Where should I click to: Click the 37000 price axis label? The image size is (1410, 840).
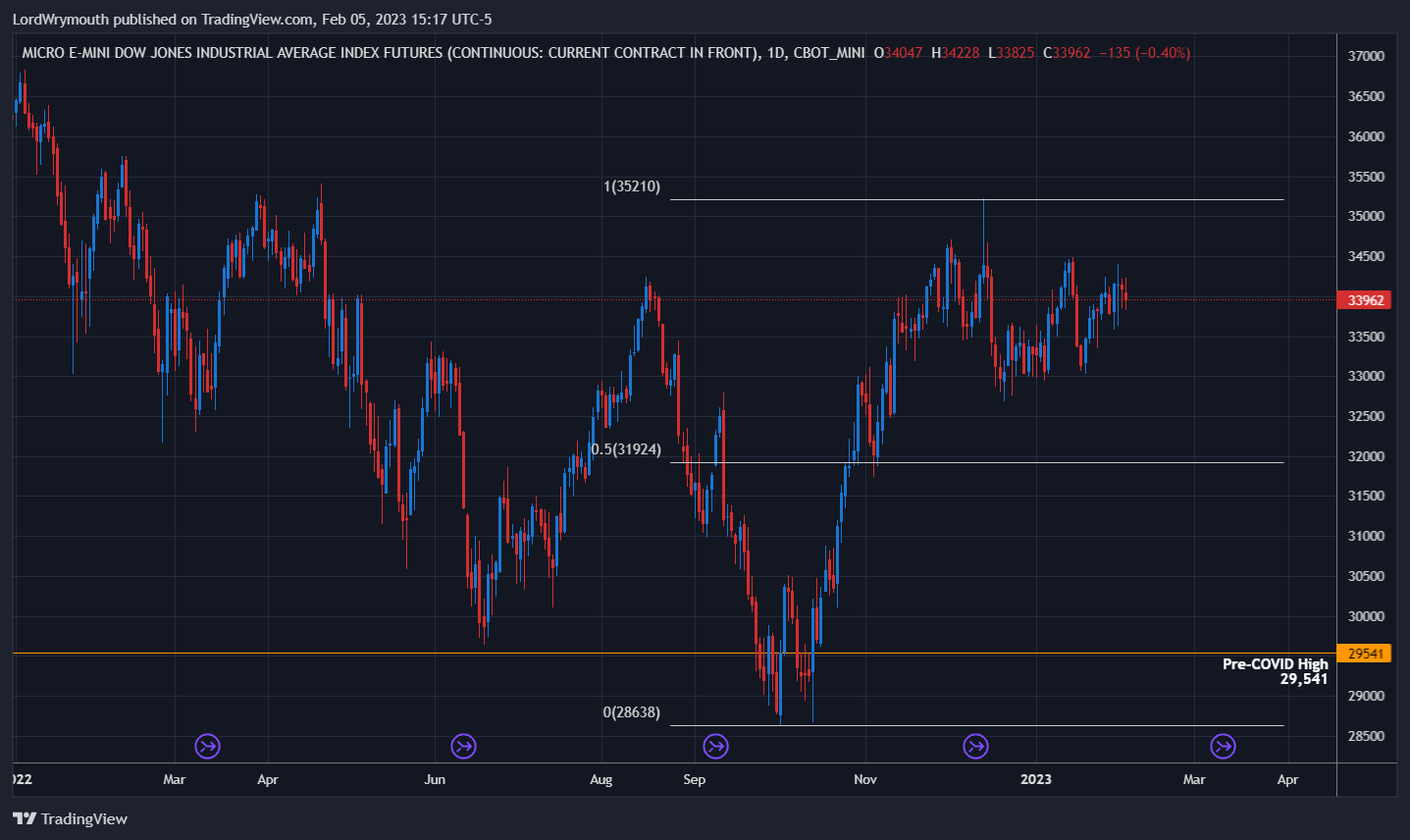[x=1366, y=57]
